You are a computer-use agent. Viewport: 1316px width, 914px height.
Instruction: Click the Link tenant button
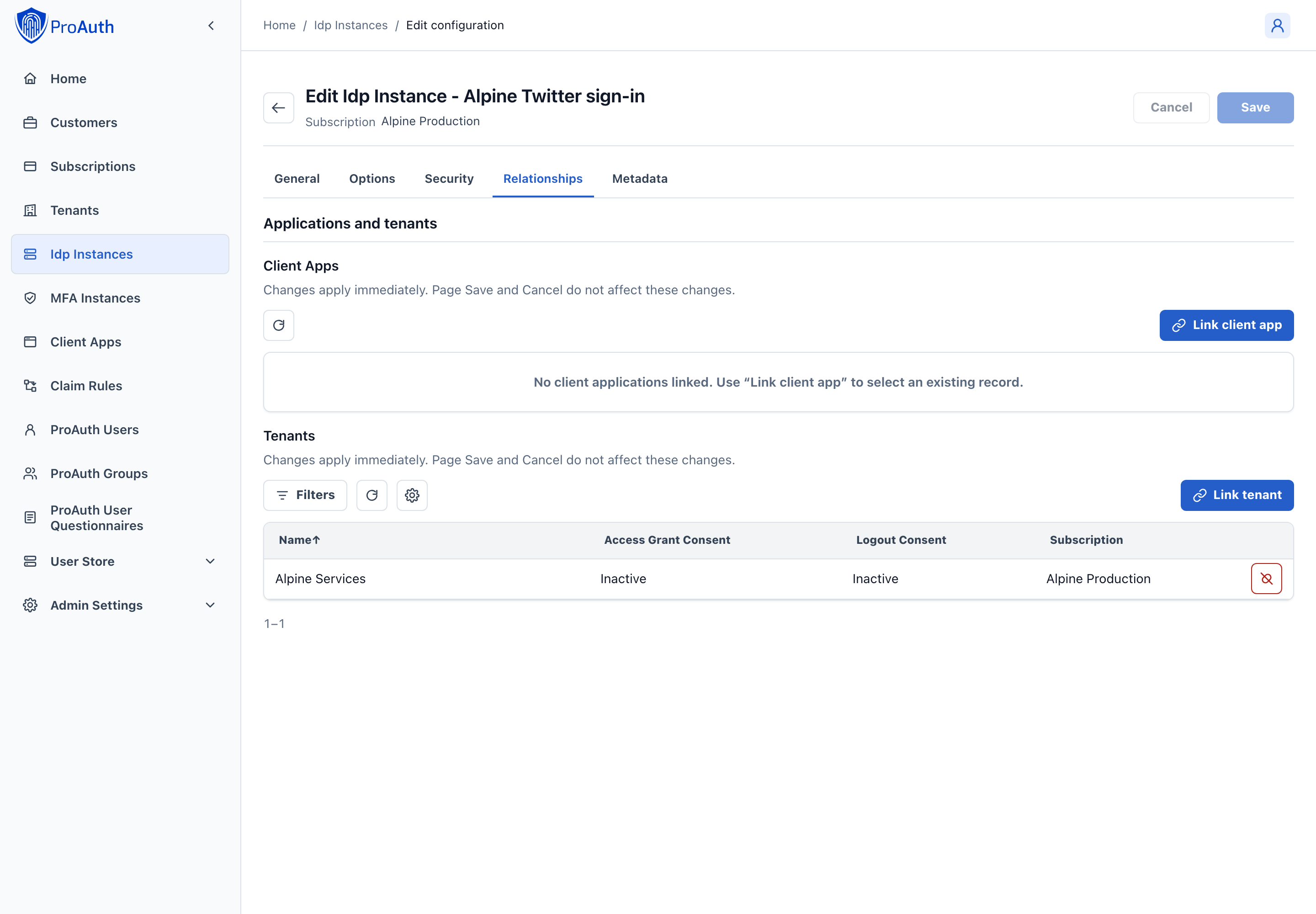point(1237,495)
